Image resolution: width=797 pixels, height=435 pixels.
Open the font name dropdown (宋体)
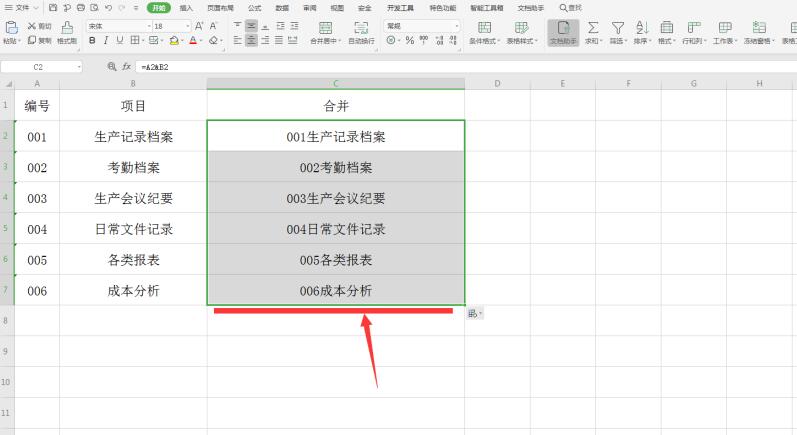click(149, 26)
